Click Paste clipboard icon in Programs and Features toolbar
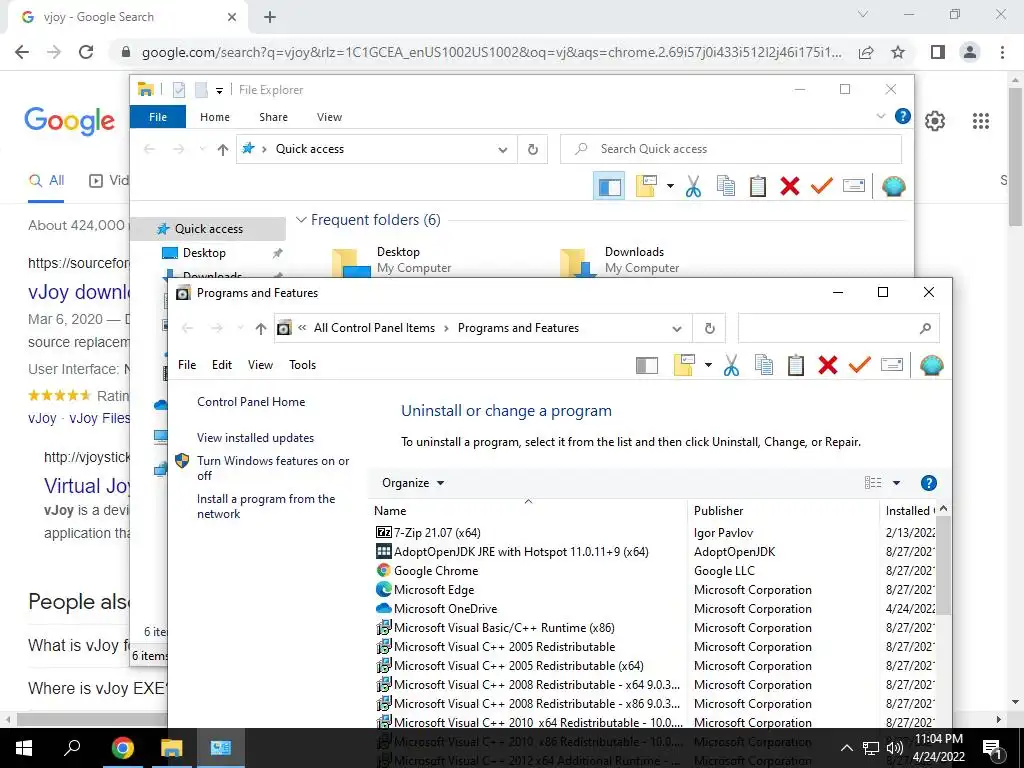The image size is (1024, 768). tap(795, 365)
